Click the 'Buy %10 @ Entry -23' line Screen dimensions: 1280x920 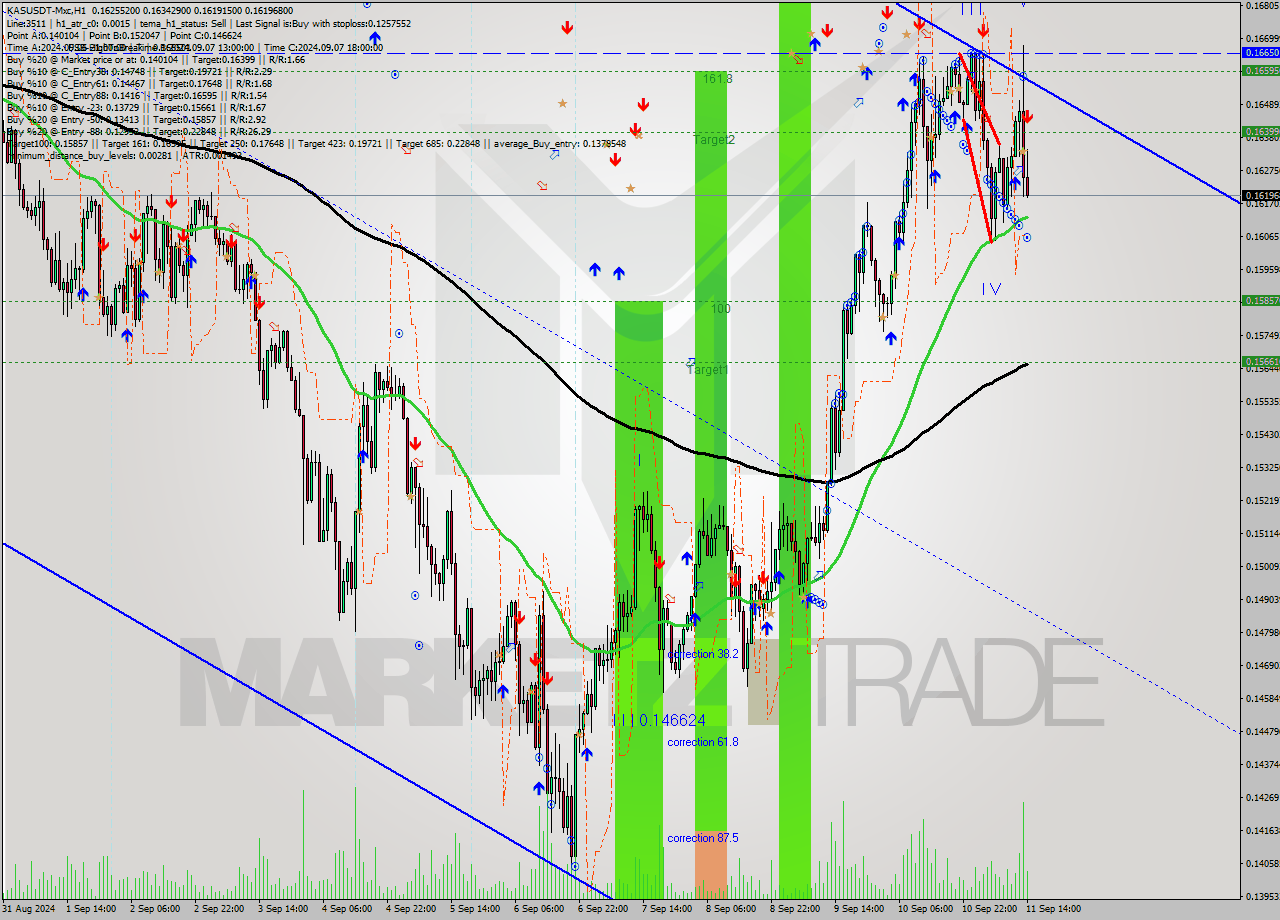(137, 107)
